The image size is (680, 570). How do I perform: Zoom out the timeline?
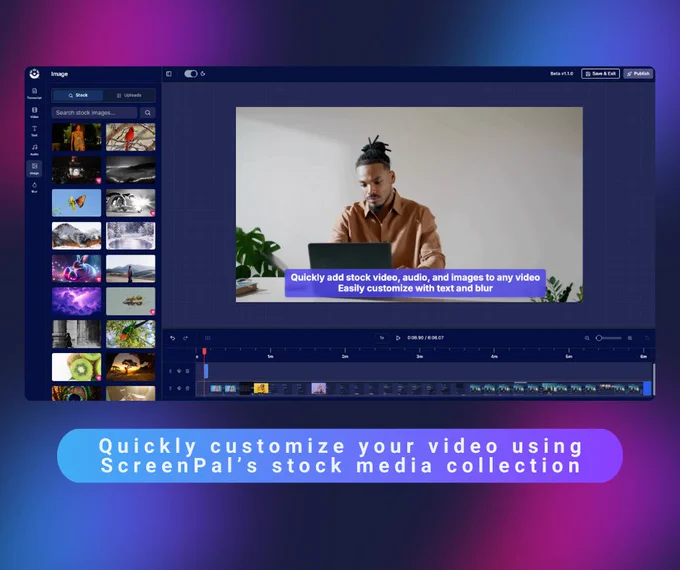587,338
